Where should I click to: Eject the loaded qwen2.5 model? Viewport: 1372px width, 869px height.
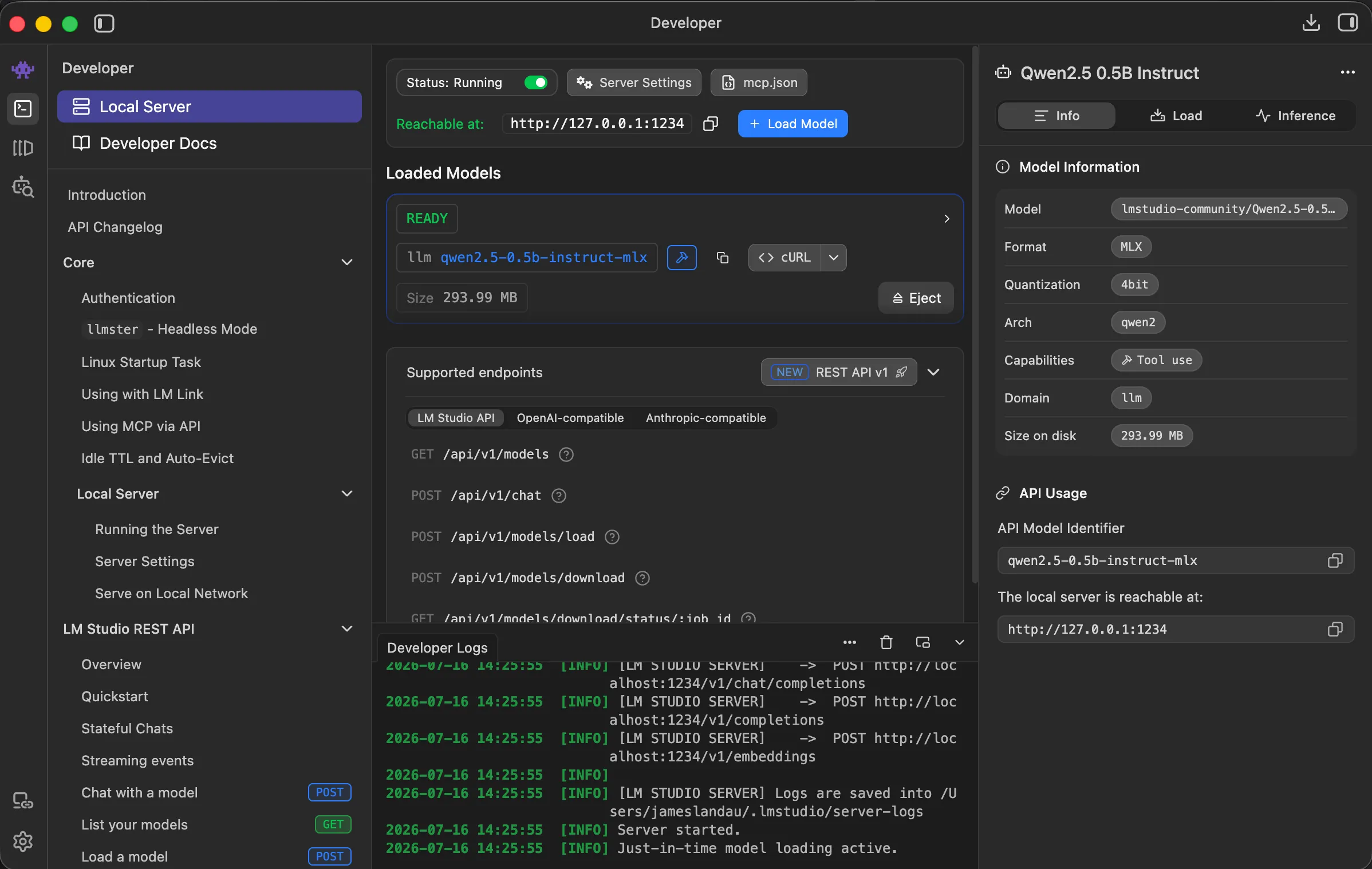click(x=916, y=298)
